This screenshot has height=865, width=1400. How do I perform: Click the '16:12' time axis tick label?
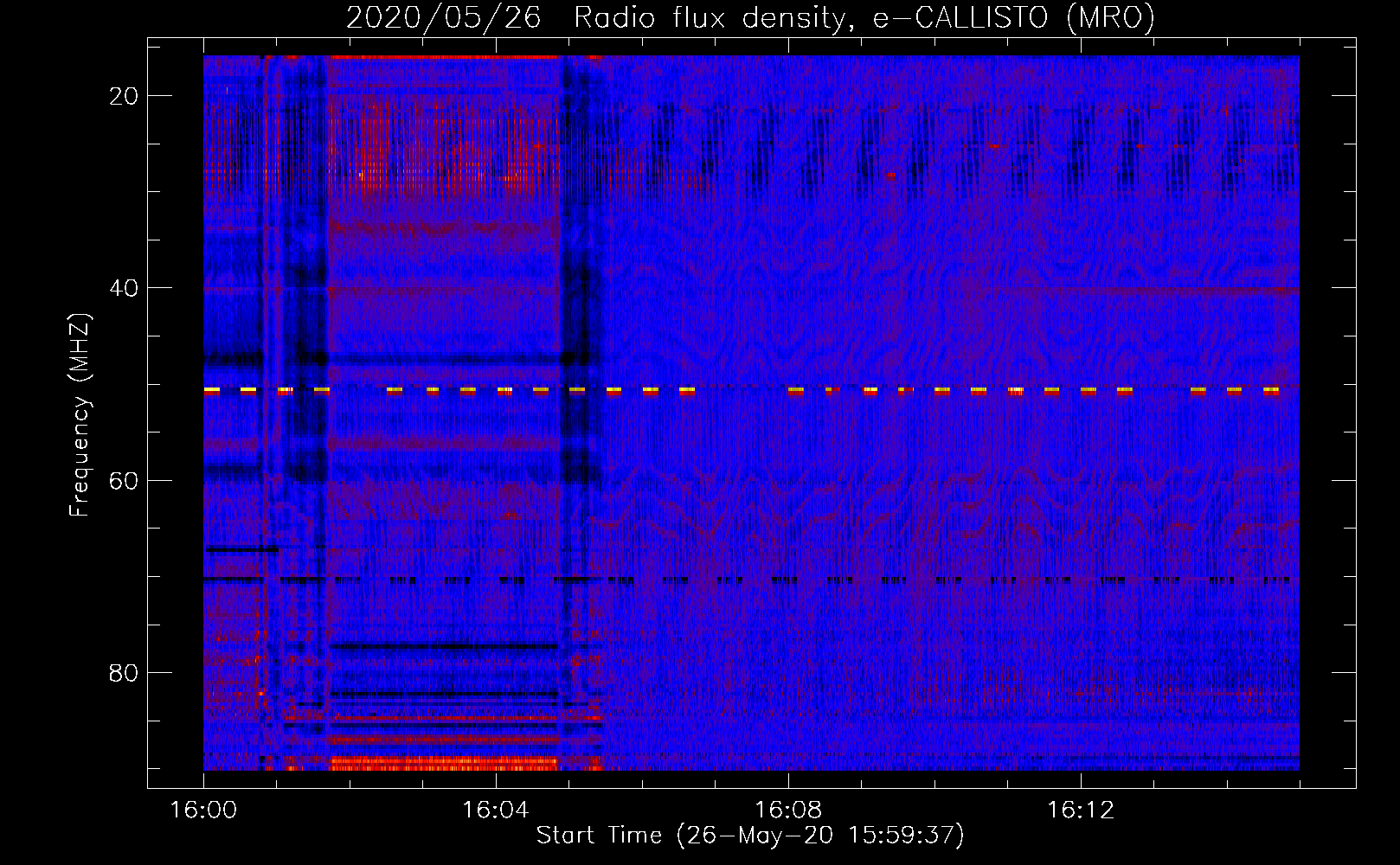[1081, 811]
